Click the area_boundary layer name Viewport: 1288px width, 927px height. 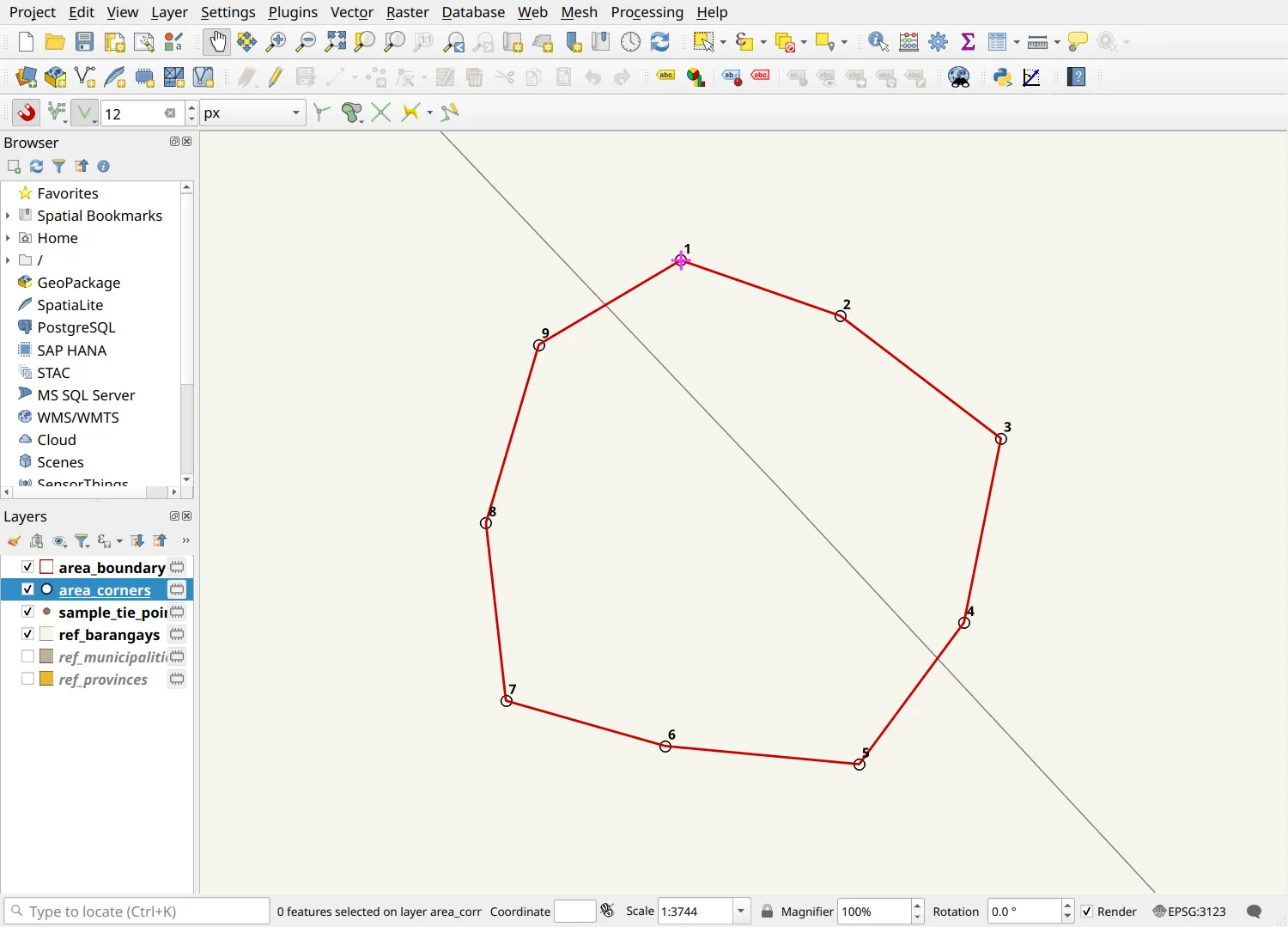(x=112, y=568)
